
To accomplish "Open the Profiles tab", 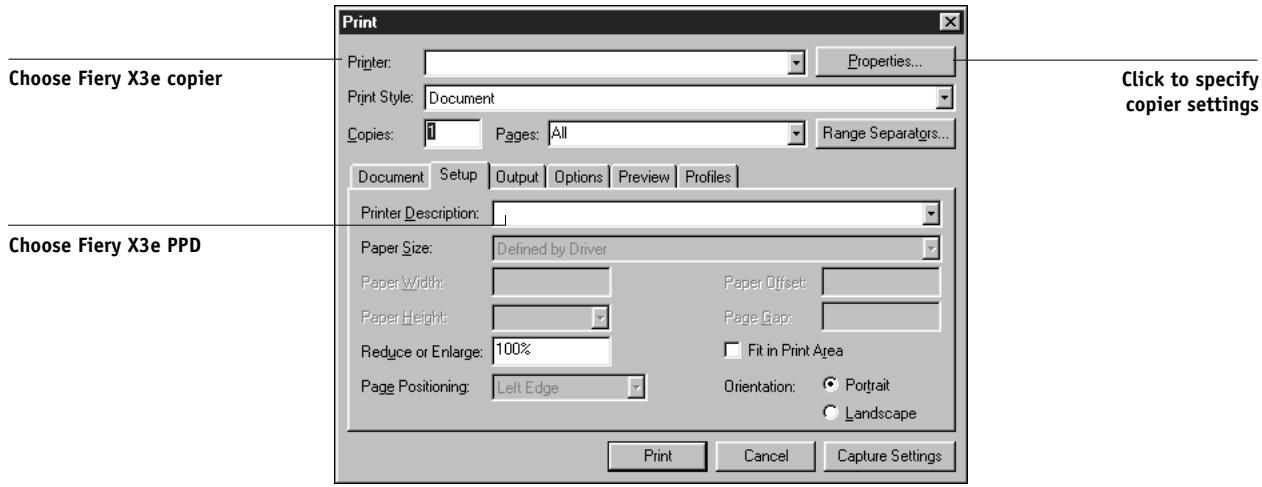I will 708,178.
